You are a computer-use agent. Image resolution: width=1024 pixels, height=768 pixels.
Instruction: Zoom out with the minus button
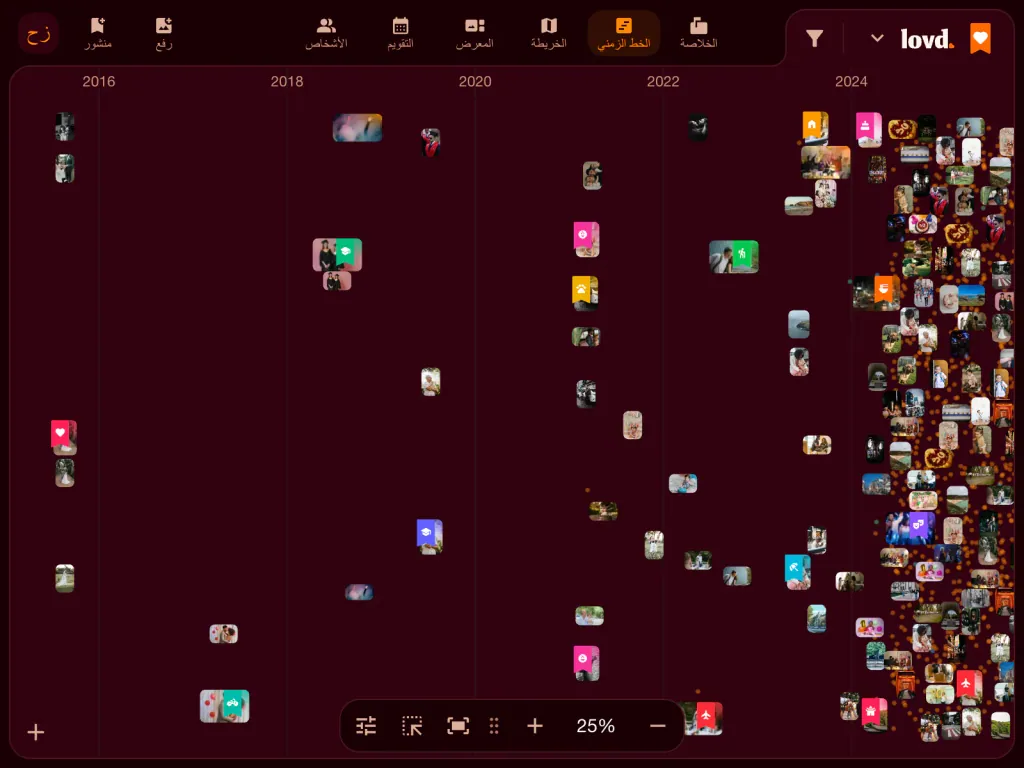coord(658,726)
